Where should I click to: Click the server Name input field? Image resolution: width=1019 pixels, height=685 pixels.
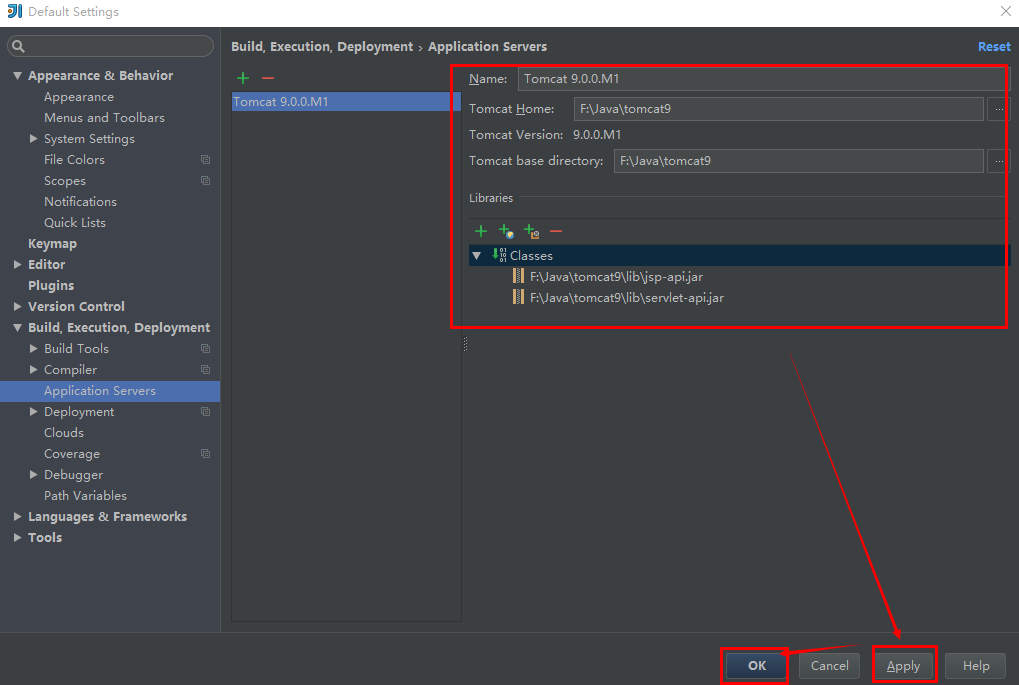pos(764,79)
